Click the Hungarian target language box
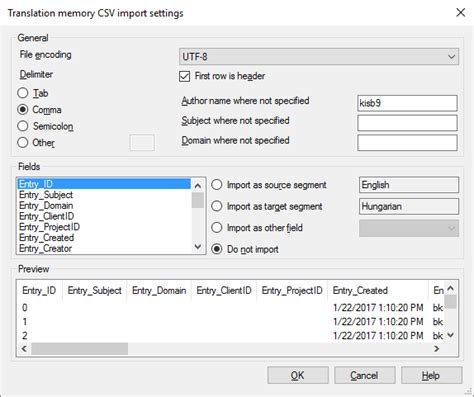 click(409, 206)
